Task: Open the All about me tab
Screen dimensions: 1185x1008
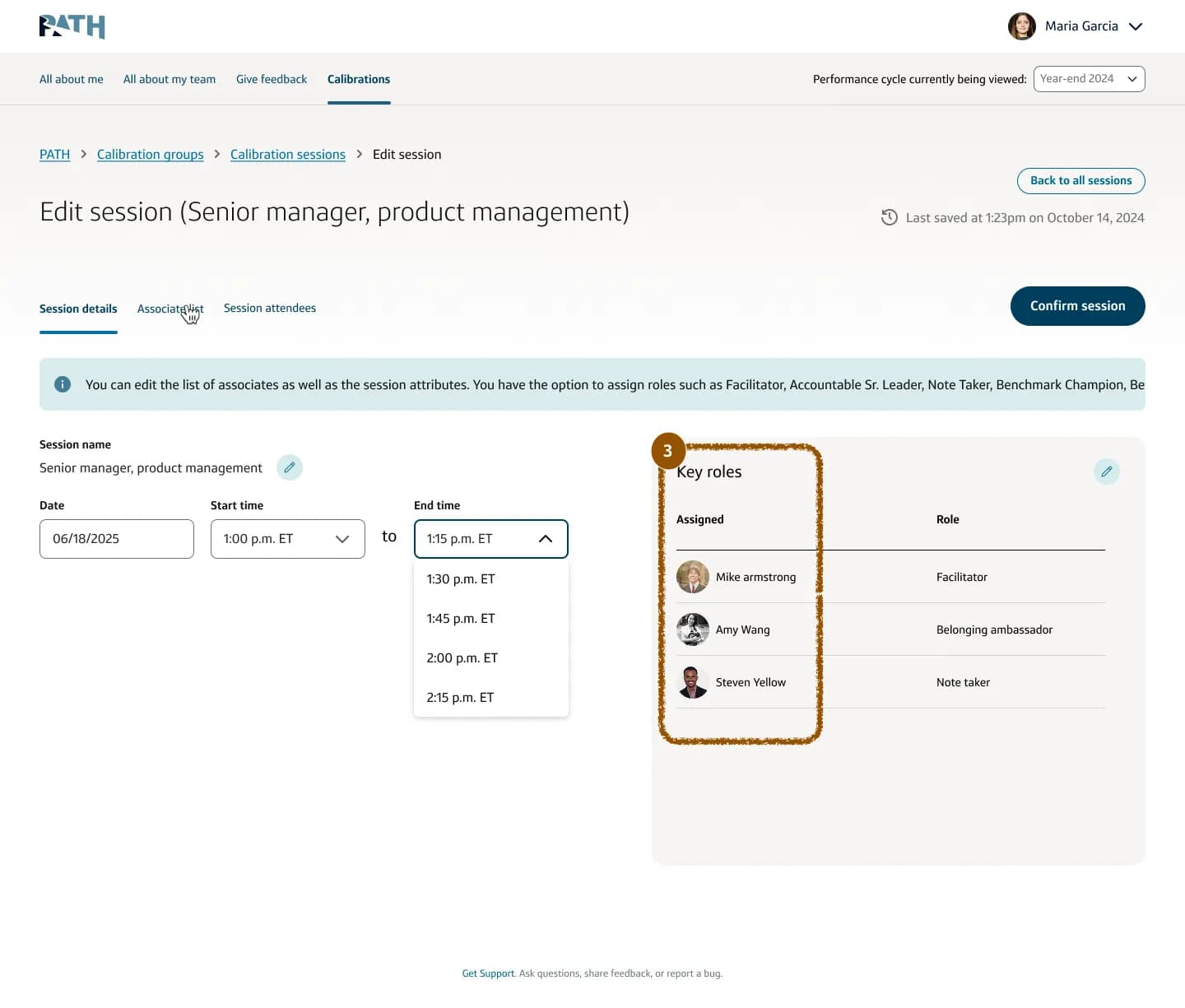Action: [x=72, y=79]
